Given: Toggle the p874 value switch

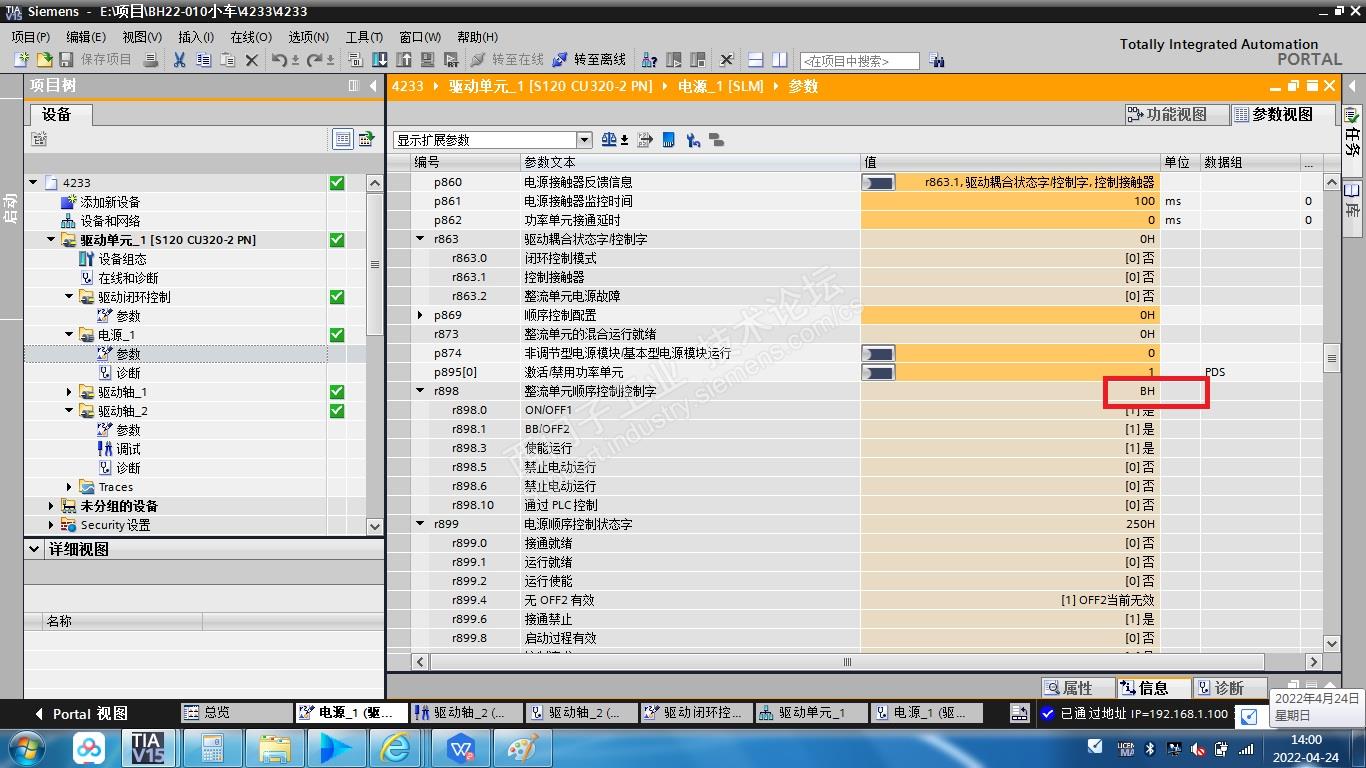Looking at the screenshot, I should (x=878, y=353).
